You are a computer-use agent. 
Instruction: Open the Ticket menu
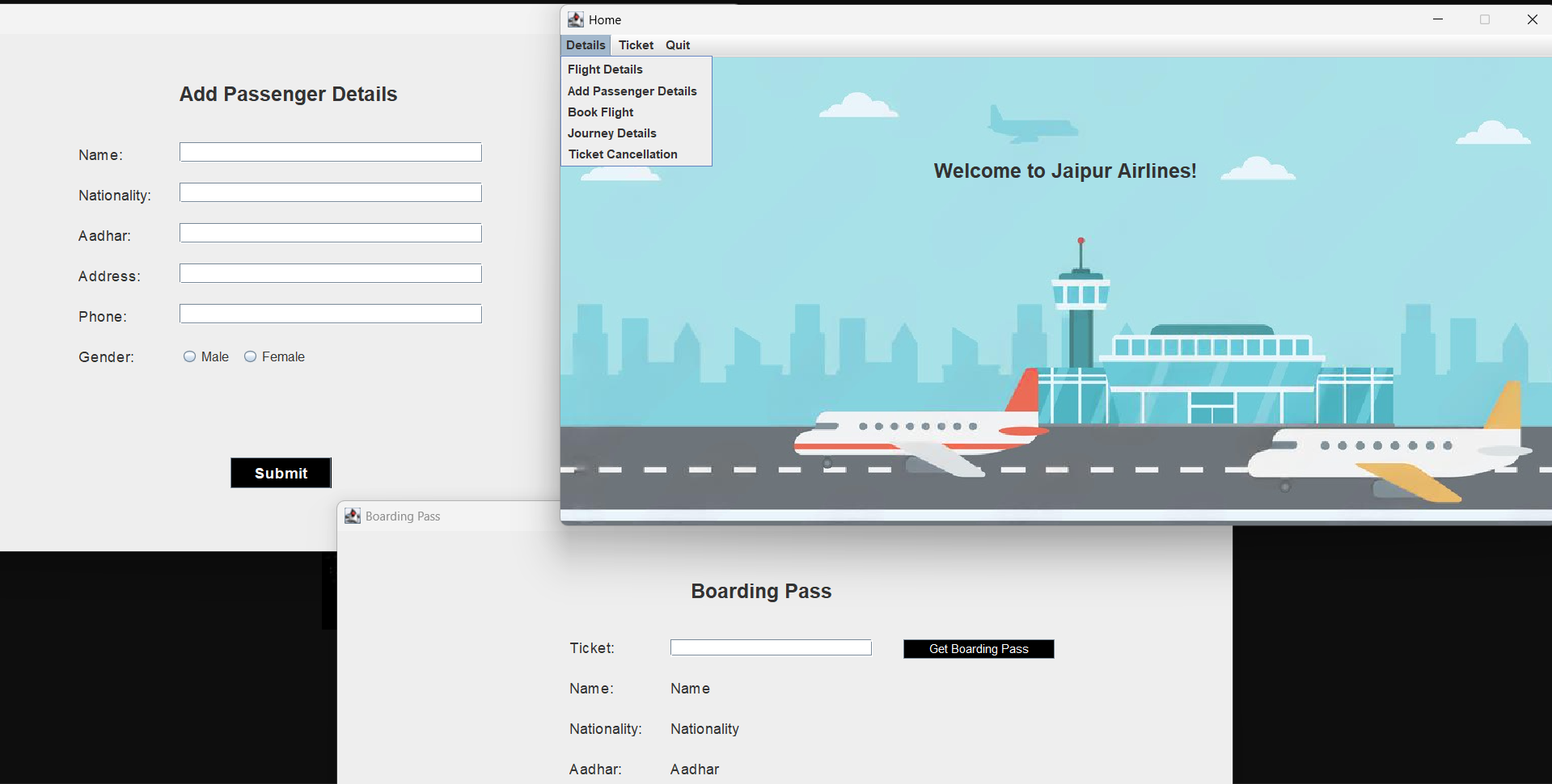pyautogui.click(x=636, y=45)
